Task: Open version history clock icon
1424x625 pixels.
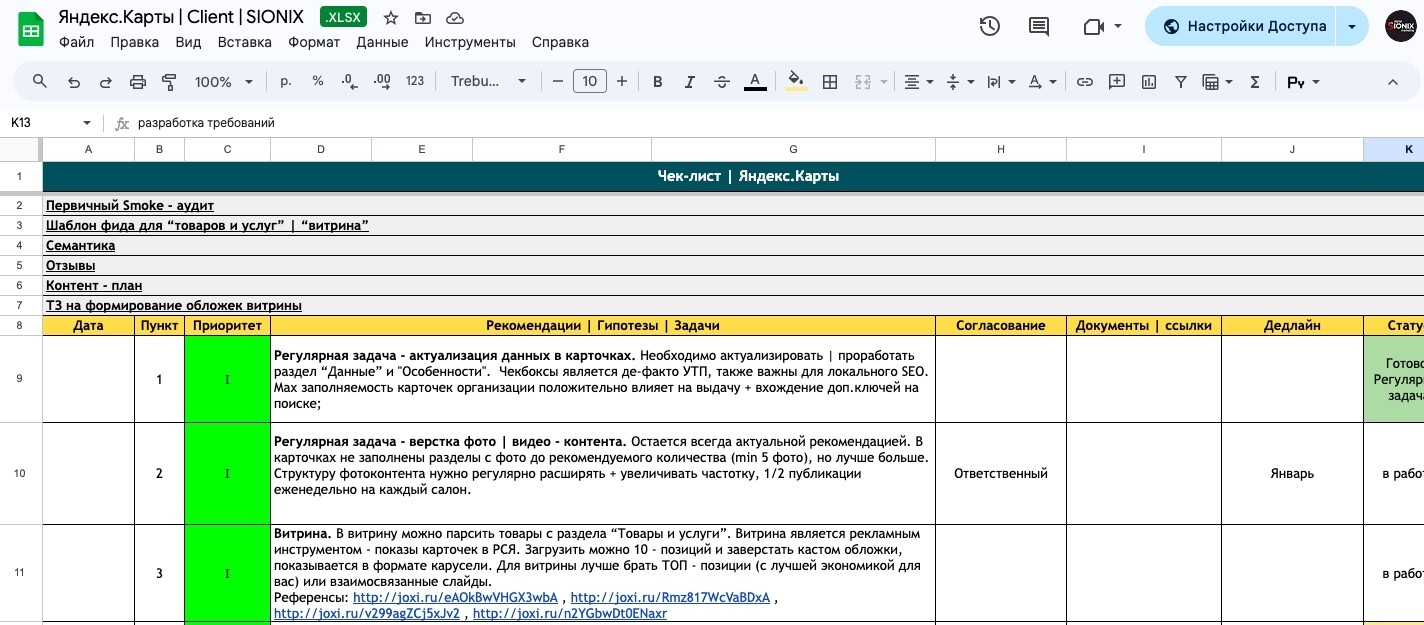Action: coord(990,27)
